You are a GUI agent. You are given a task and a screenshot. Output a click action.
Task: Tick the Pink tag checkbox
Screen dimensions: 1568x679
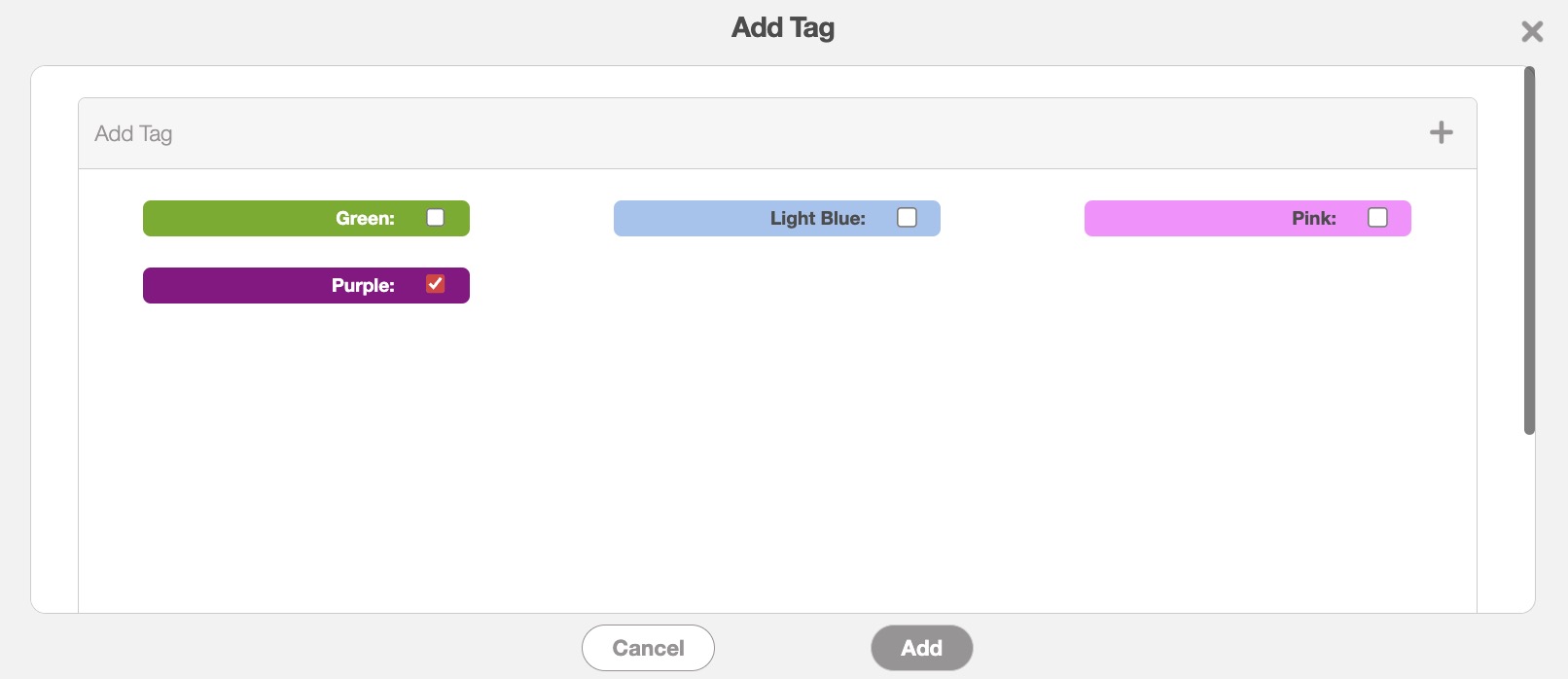[1377, 218]
